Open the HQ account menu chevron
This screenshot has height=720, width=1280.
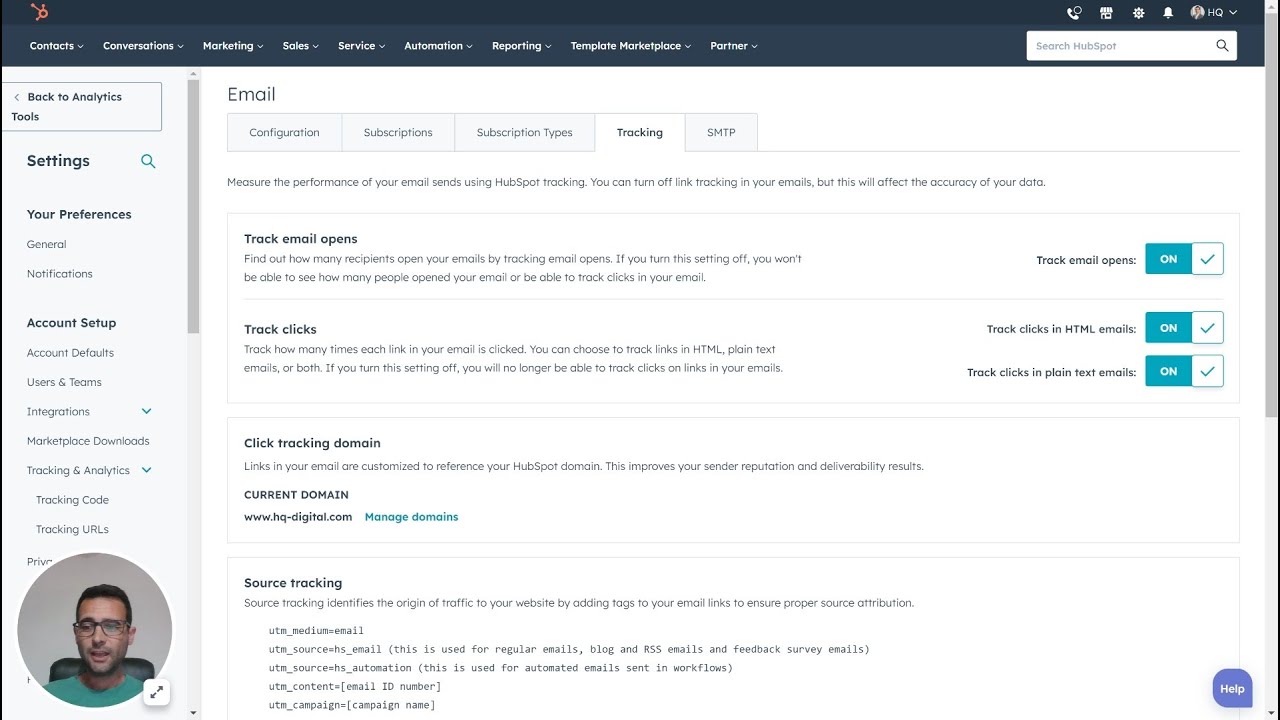tap(1233, 13)
